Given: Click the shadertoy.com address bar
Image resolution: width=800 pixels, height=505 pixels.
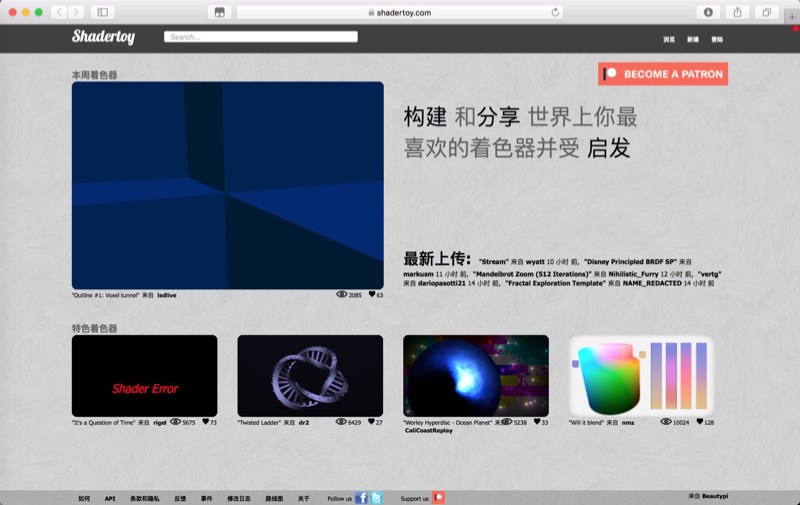Looking at the screenshot, I should tap(399, 12).
